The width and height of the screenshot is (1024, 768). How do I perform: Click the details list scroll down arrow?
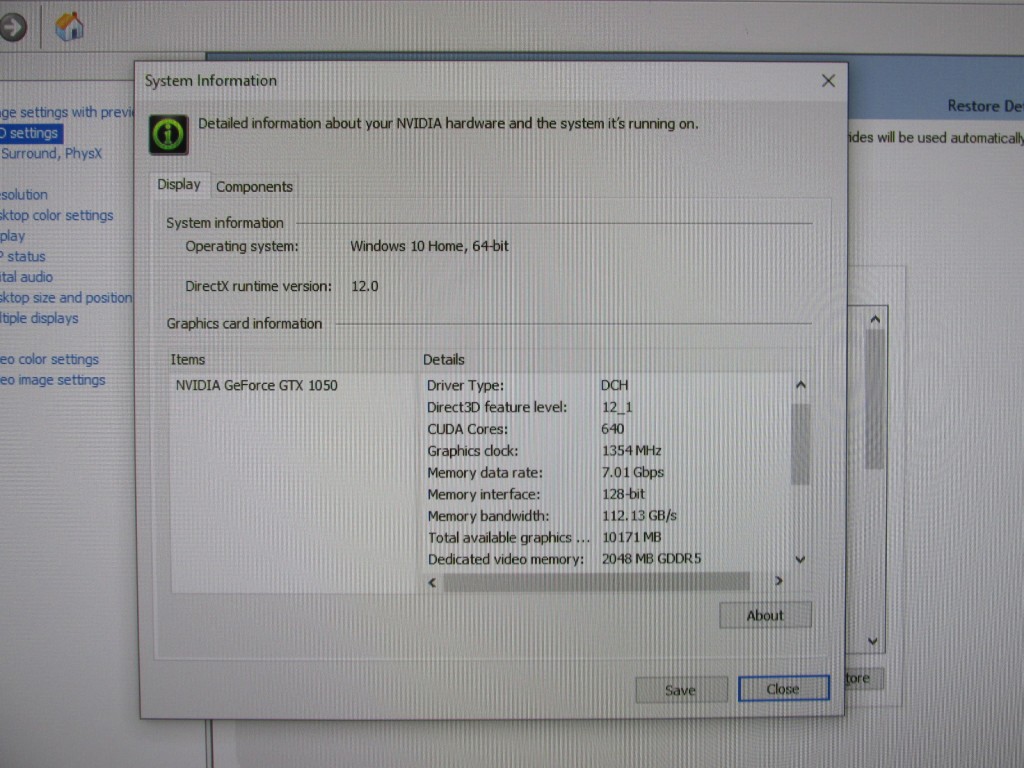click(x=801, y=560)
